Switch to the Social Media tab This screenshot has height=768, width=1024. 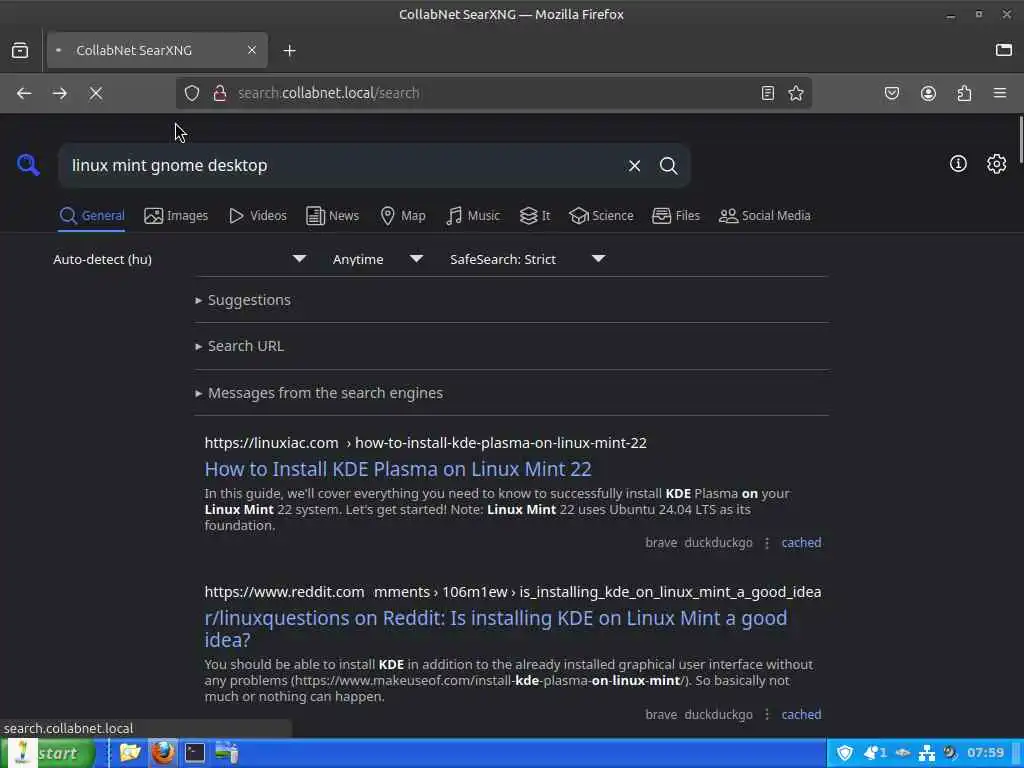click(765, 216)
